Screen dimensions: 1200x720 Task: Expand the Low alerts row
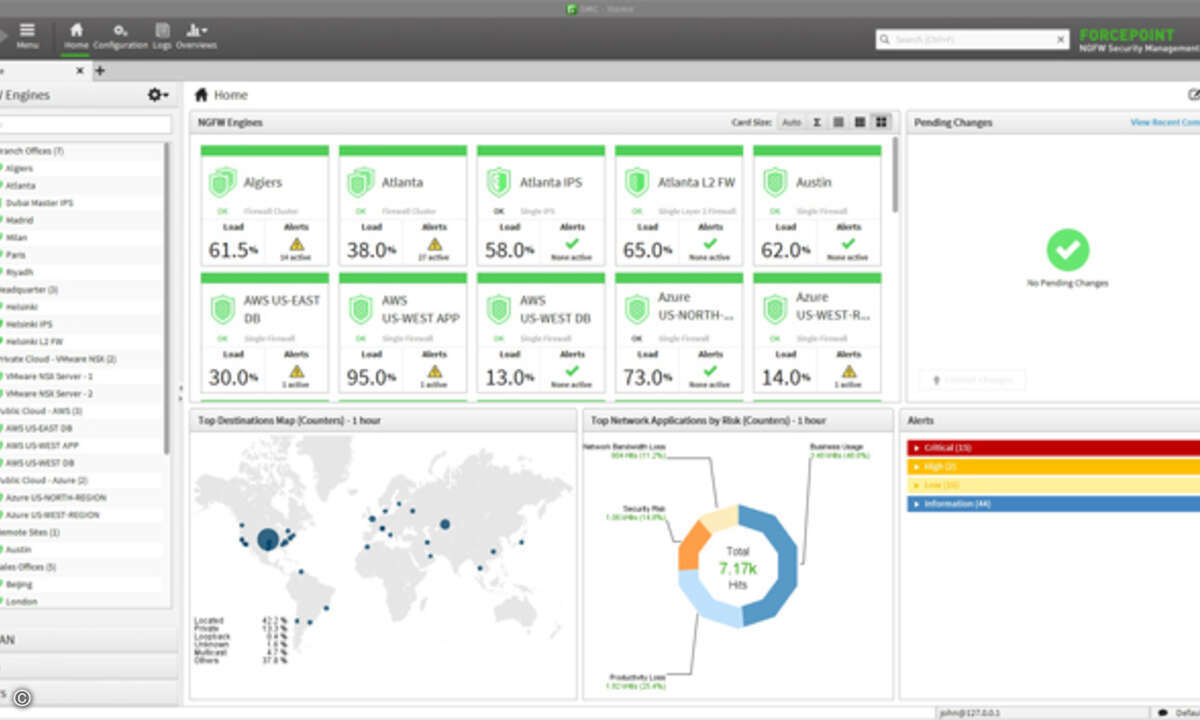click(1053, 485)
